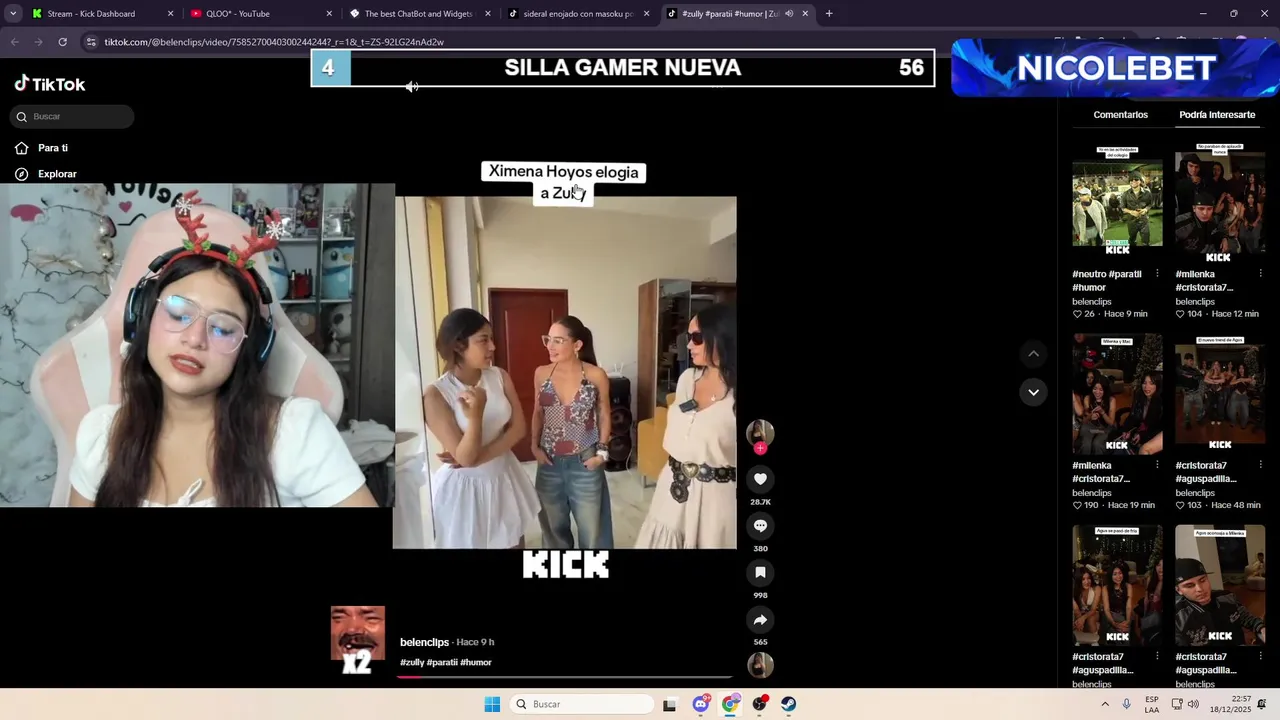Viewport: 1280px width, 720px height.
Task: Open the #milenka video posted 19 min ago
Action: (1117, 393)
